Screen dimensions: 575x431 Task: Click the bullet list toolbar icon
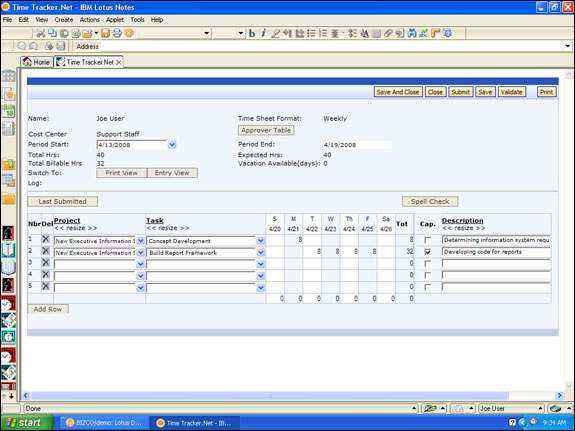311,33
